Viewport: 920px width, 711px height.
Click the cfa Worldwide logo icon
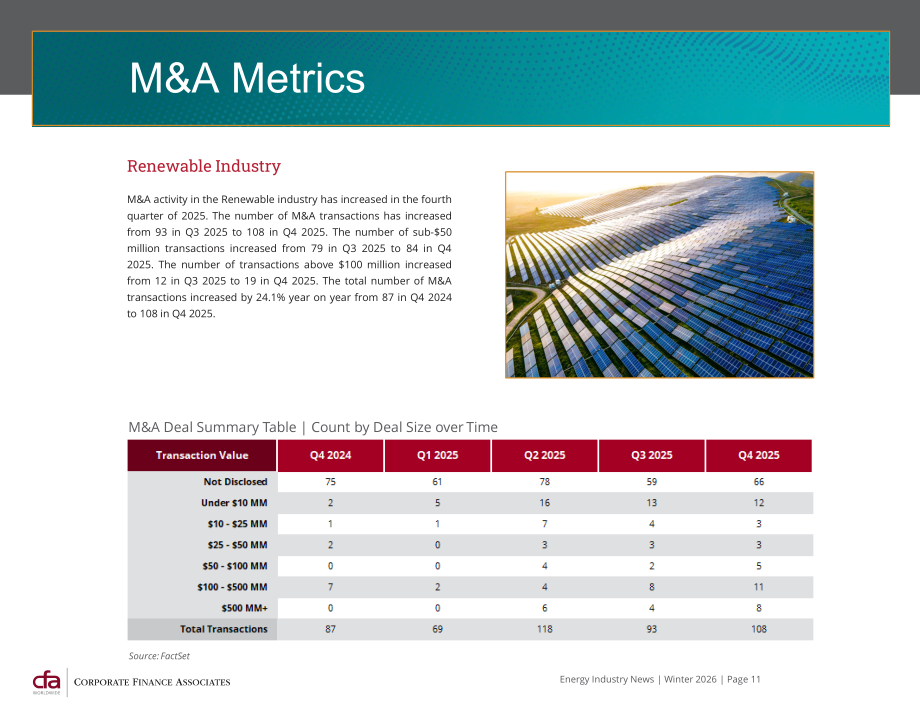click(x=46, y=682)
